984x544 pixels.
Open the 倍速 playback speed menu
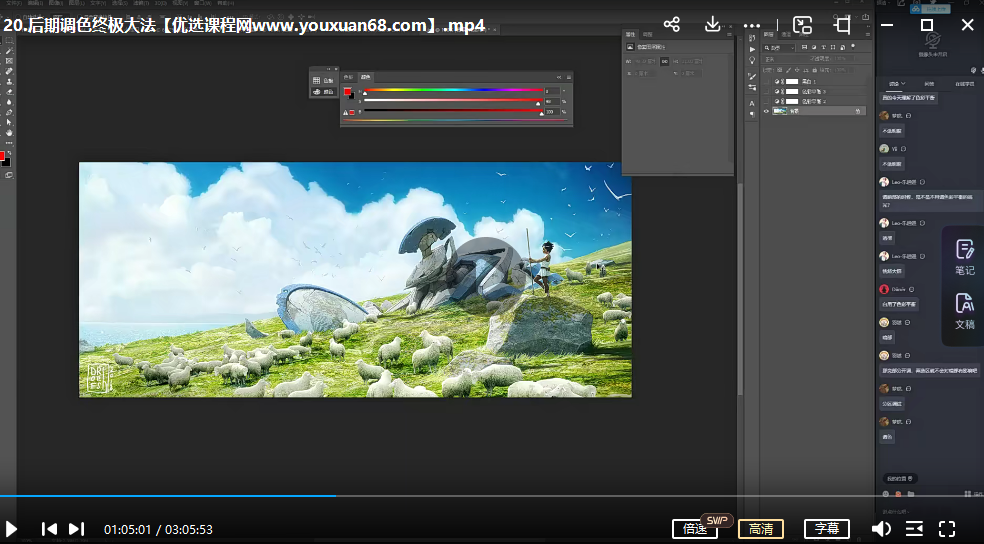tap(696, 529)
